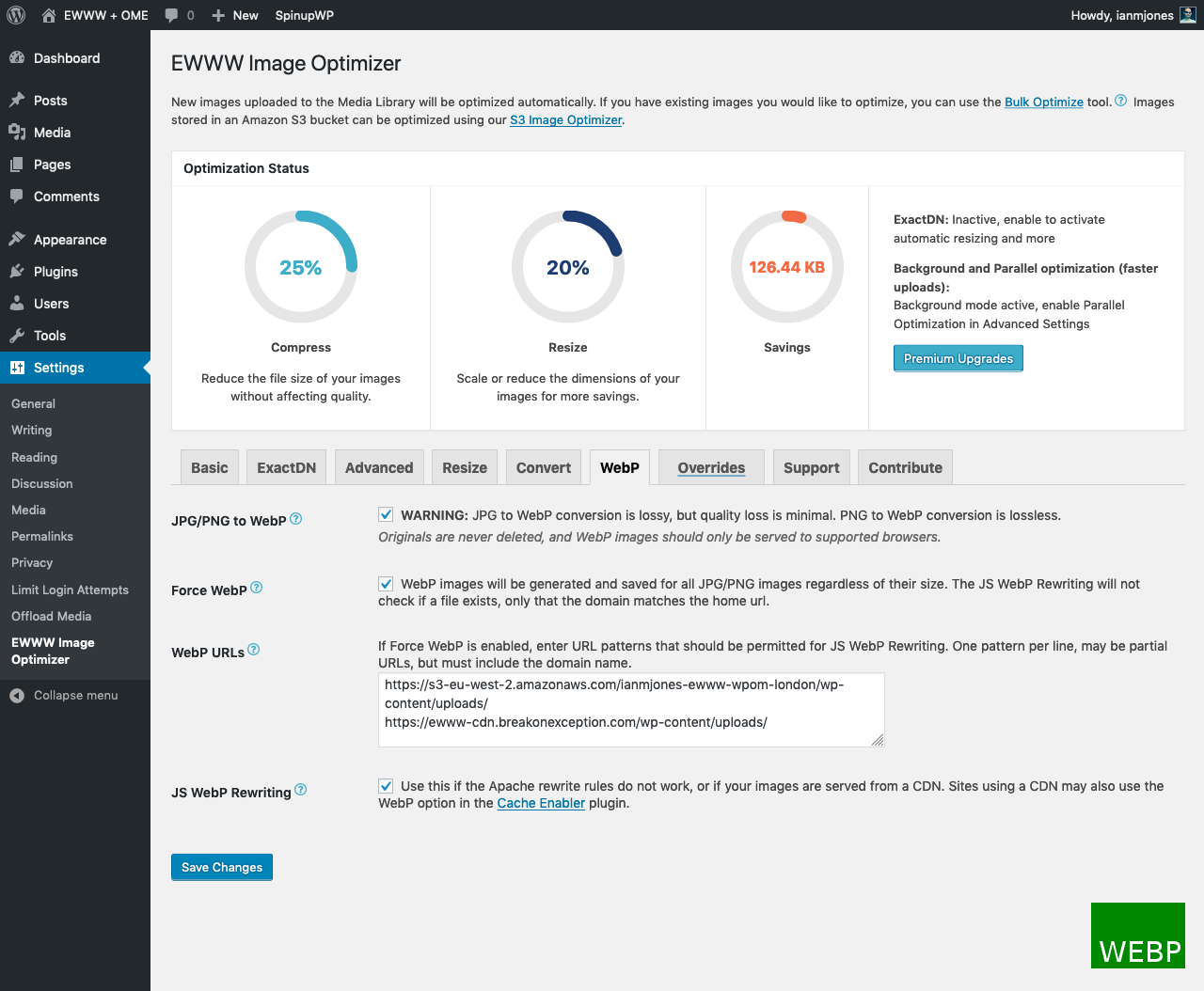Click the 126.44 KB Savings circle
Viewport: 1204px width, 991px height.
787,267
